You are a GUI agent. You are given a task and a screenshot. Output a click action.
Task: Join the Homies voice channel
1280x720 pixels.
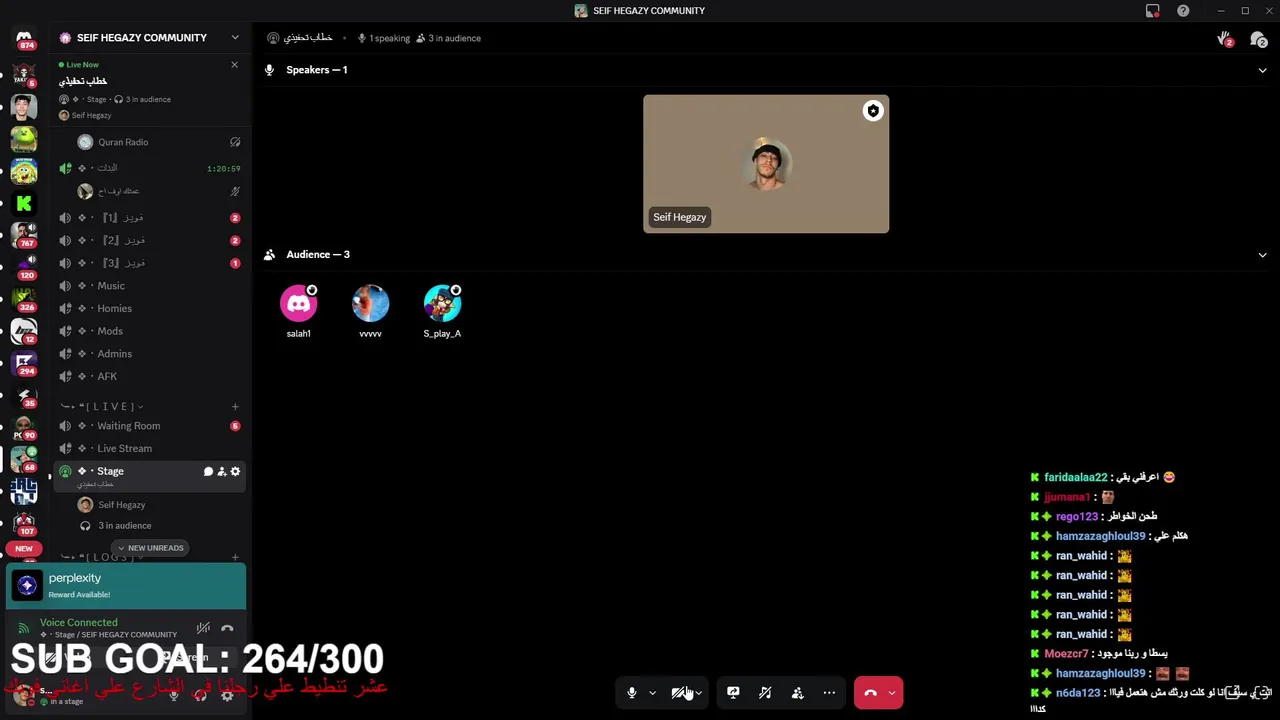(150, 309)
